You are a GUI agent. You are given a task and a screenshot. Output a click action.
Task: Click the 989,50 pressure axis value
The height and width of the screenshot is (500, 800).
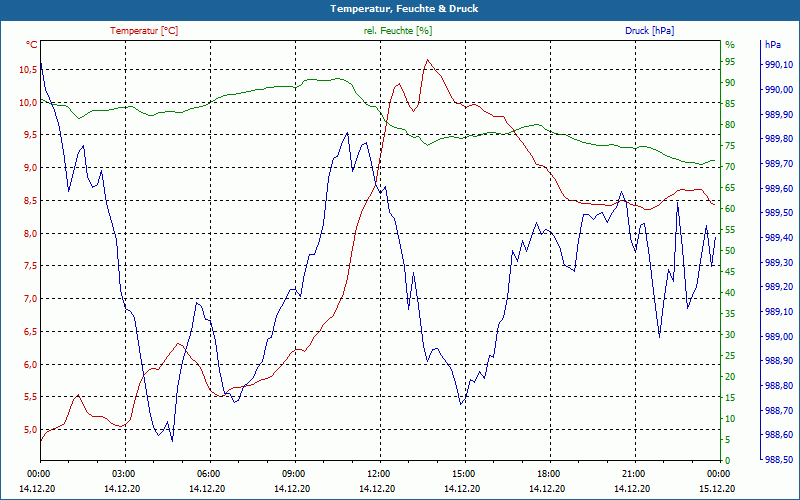click(x=779, y=213)
